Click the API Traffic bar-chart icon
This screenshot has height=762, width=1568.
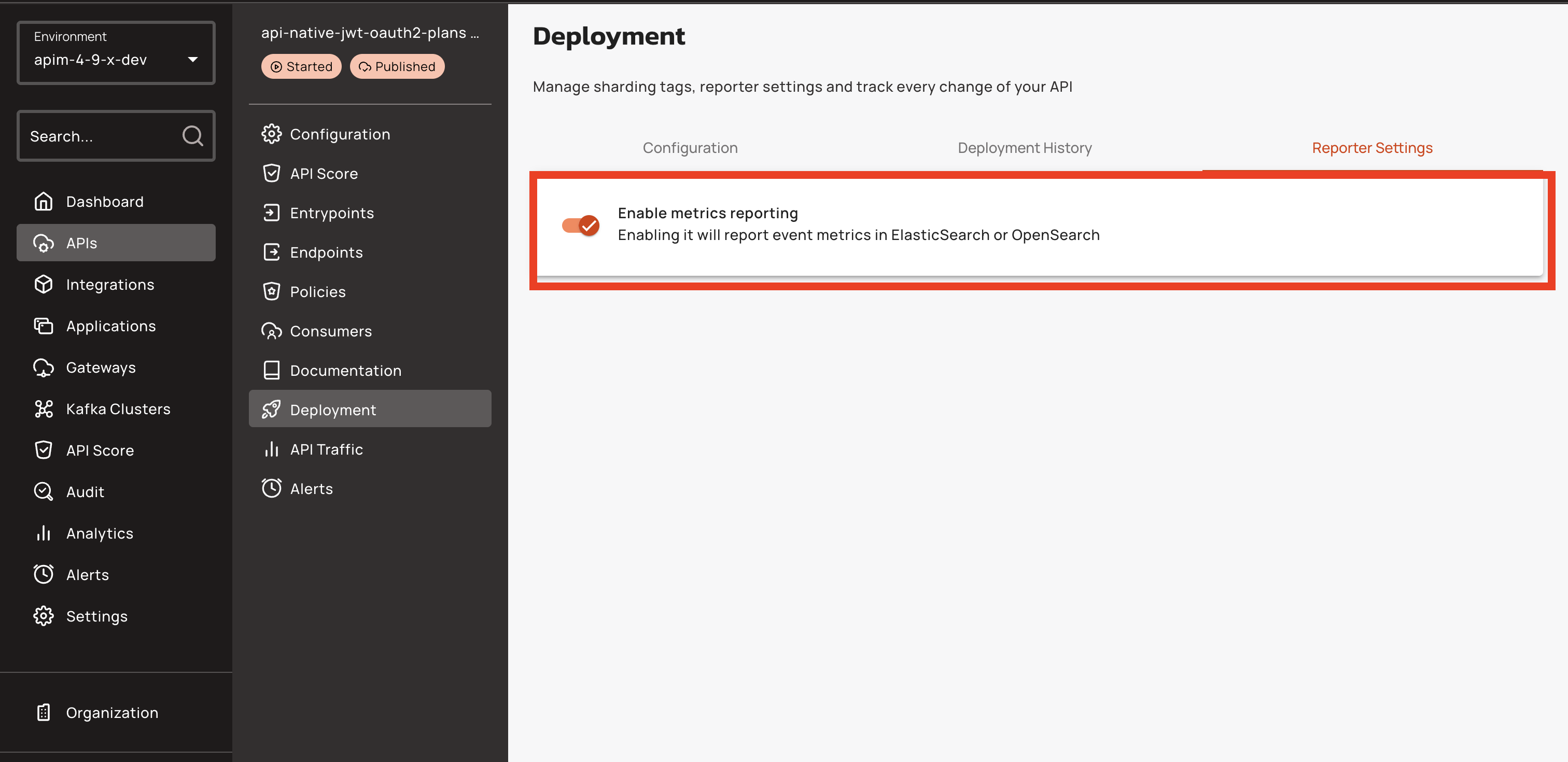(272, 449)
